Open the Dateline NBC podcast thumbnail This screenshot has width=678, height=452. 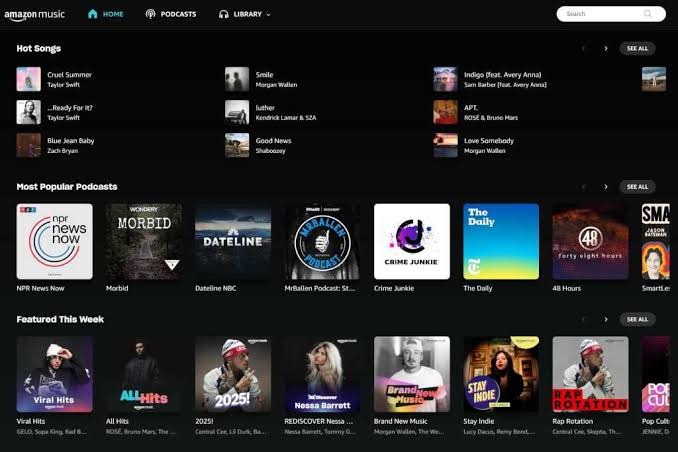pos(232,241)
